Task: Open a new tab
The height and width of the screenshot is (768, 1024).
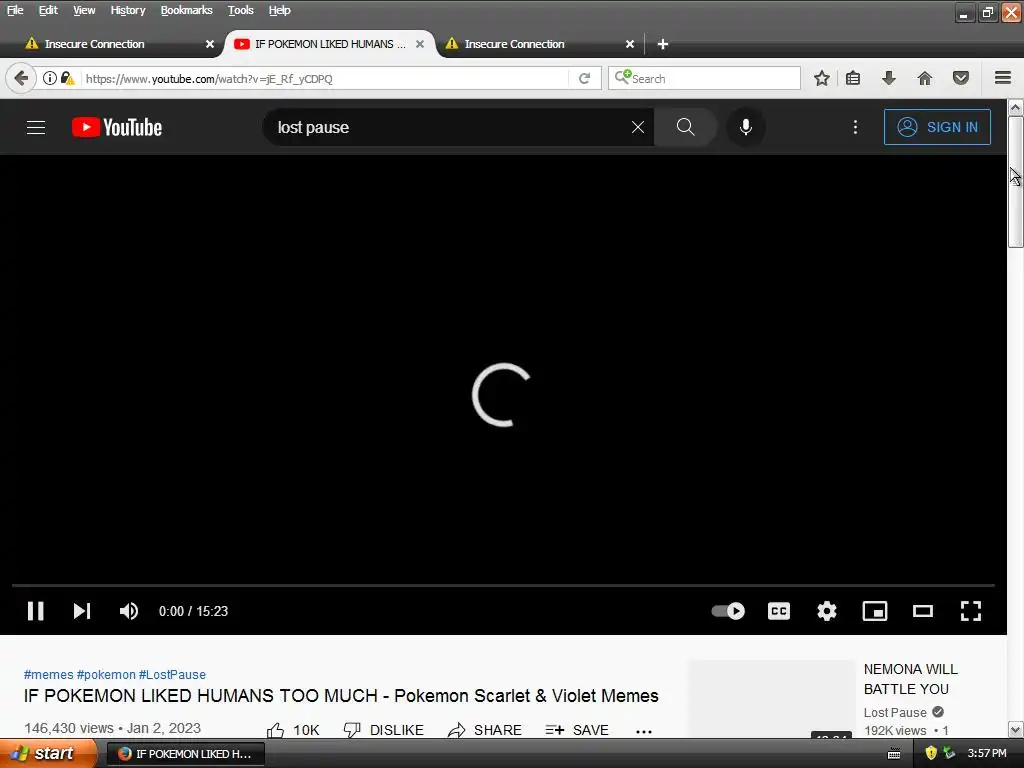Action: coord(662,44)
